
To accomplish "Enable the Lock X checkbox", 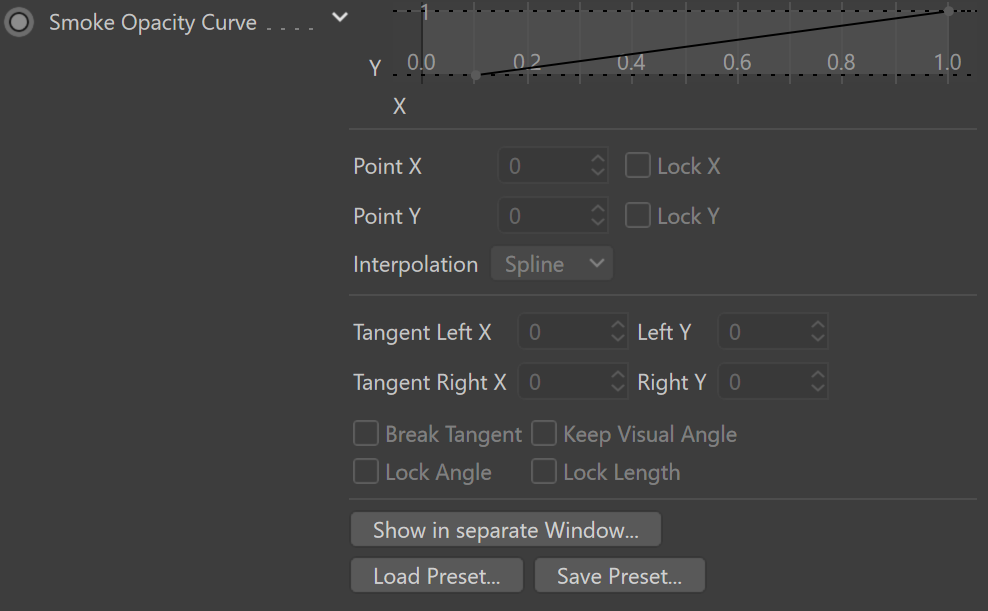I will (x=638, y=166).
